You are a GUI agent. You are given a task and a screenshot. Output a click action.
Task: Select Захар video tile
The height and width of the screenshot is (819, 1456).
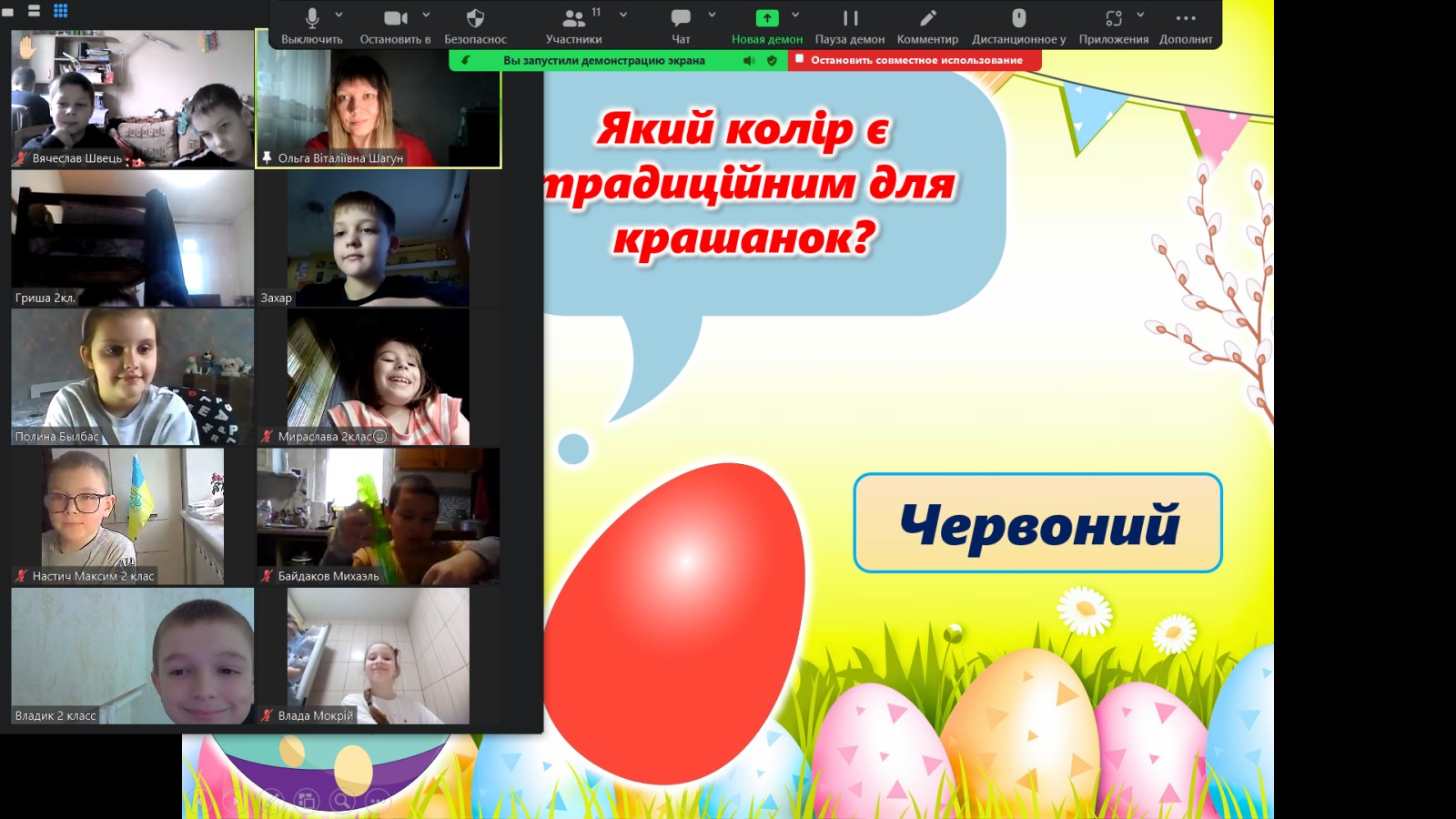[x=378, y=238]
